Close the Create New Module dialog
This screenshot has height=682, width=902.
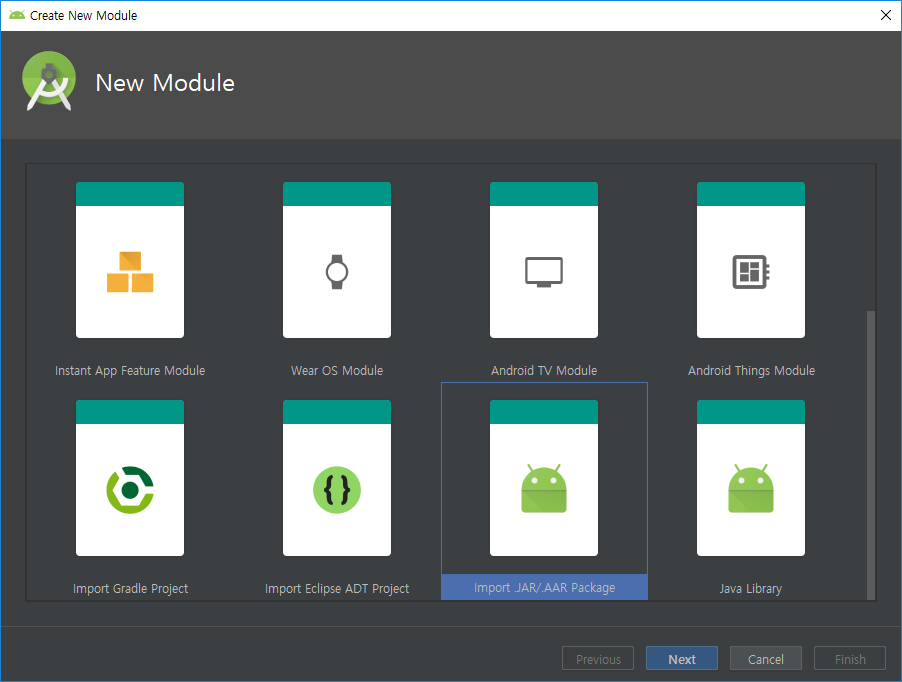[885, 15]
